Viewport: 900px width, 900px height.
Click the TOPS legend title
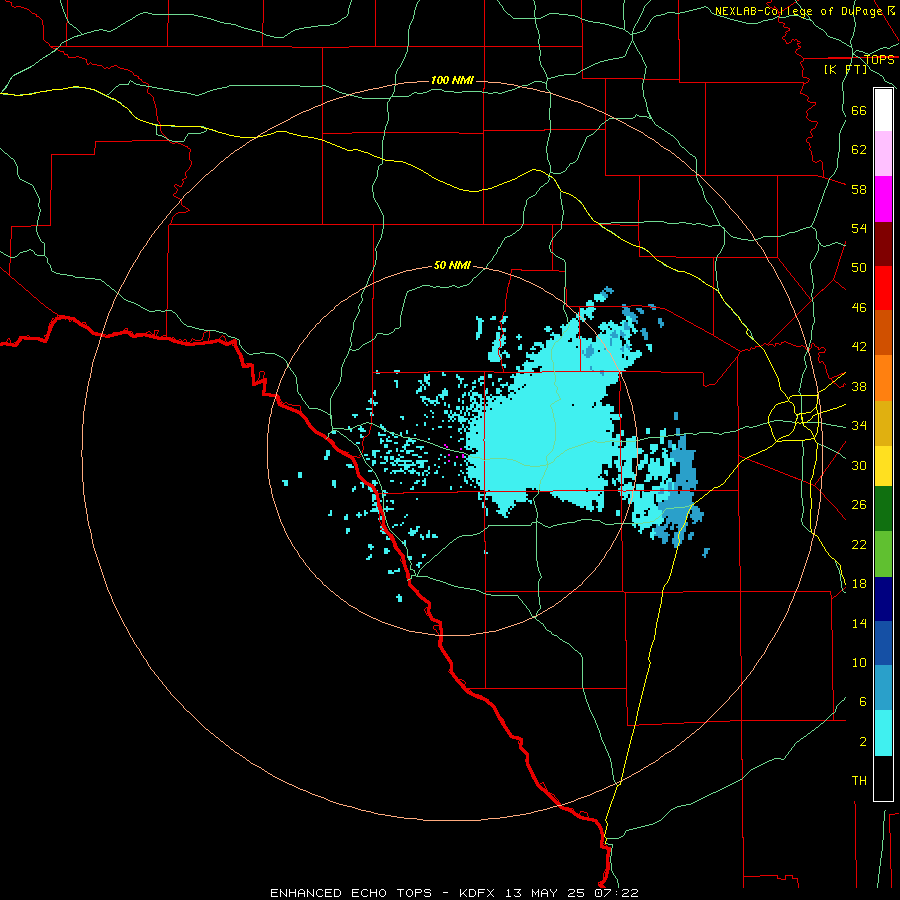(x=879, y=59)
